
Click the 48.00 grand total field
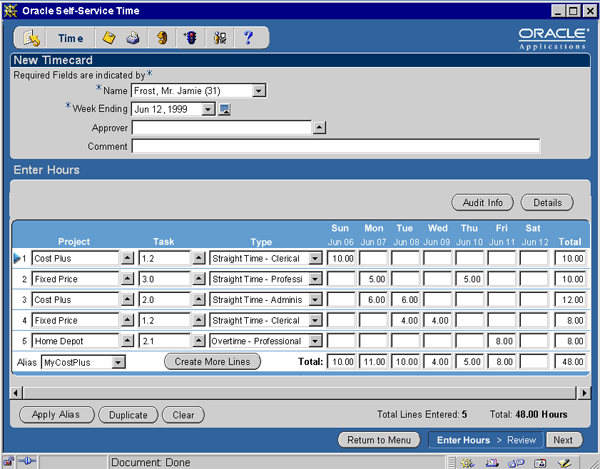pyautogui.click(x=570, y=362)
